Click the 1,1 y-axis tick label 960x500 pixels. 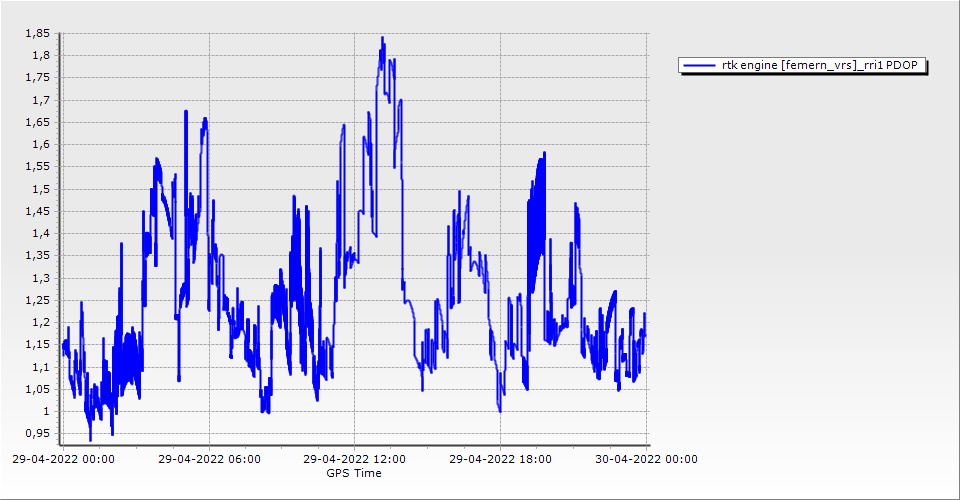point(40,366)
